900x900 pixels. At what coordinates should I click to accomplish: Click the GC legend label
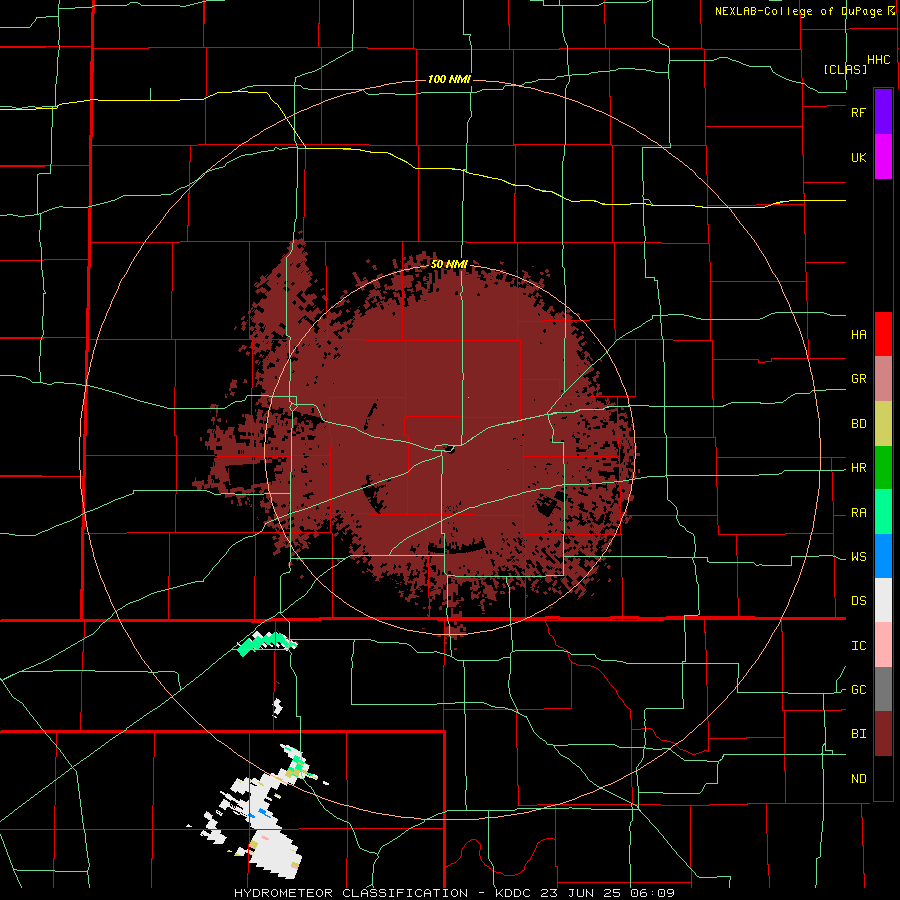coord(858,690)
